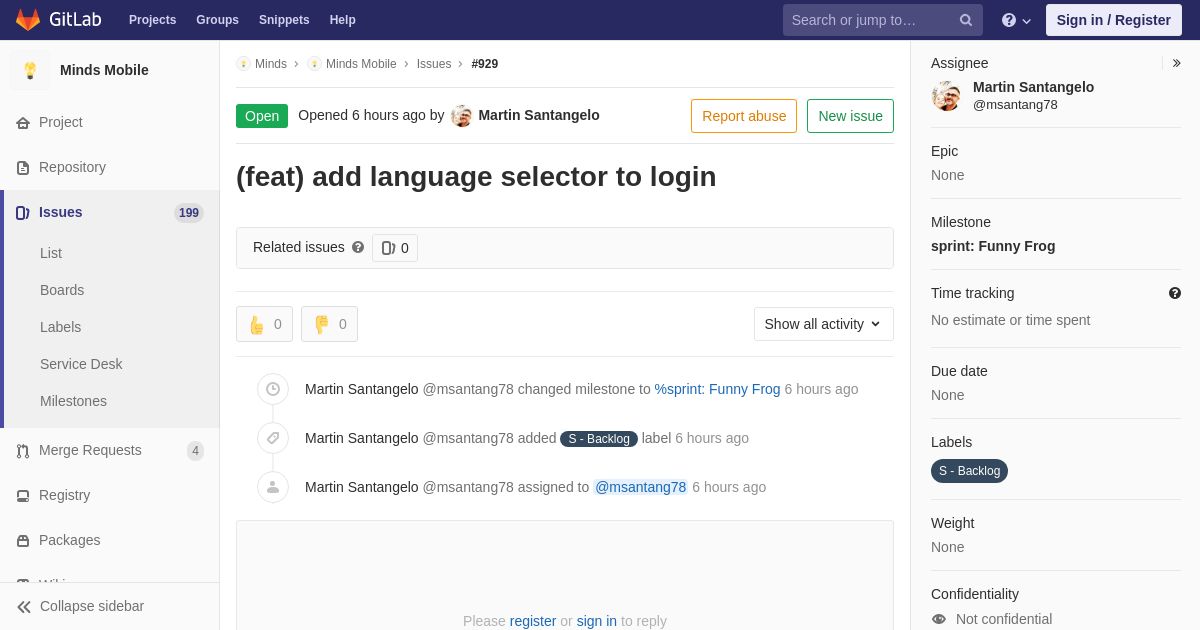Click Martin Santangelo's avatar beside Opened by

[461, 116]
